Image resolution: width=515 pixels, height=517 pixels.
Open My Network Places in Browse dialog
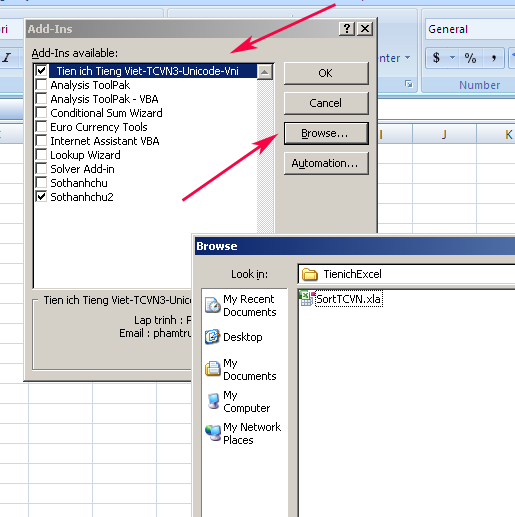click(244, 433)
